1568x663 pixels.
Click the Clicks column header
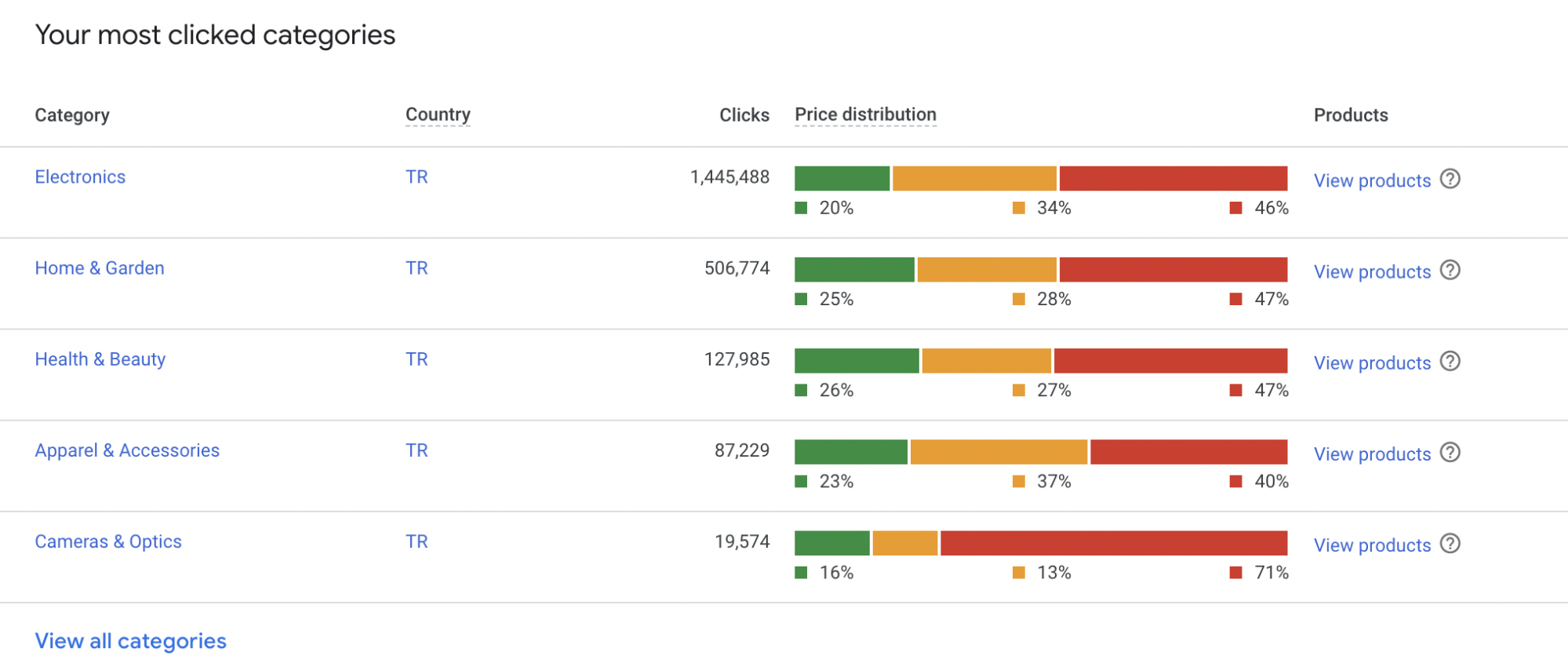744,115
